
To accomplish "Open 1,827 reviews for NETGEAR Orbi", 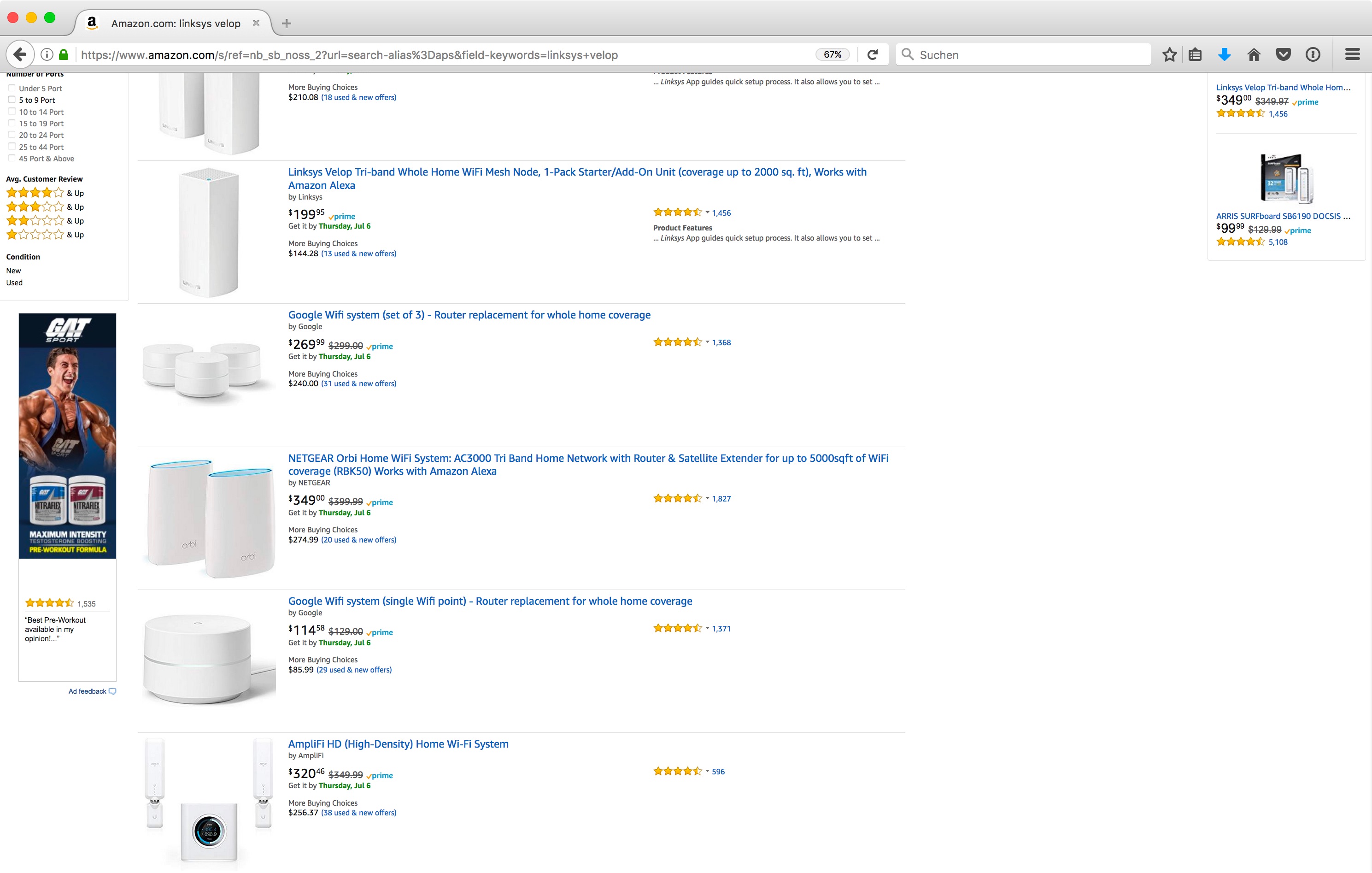I will [x=721, y=498].
